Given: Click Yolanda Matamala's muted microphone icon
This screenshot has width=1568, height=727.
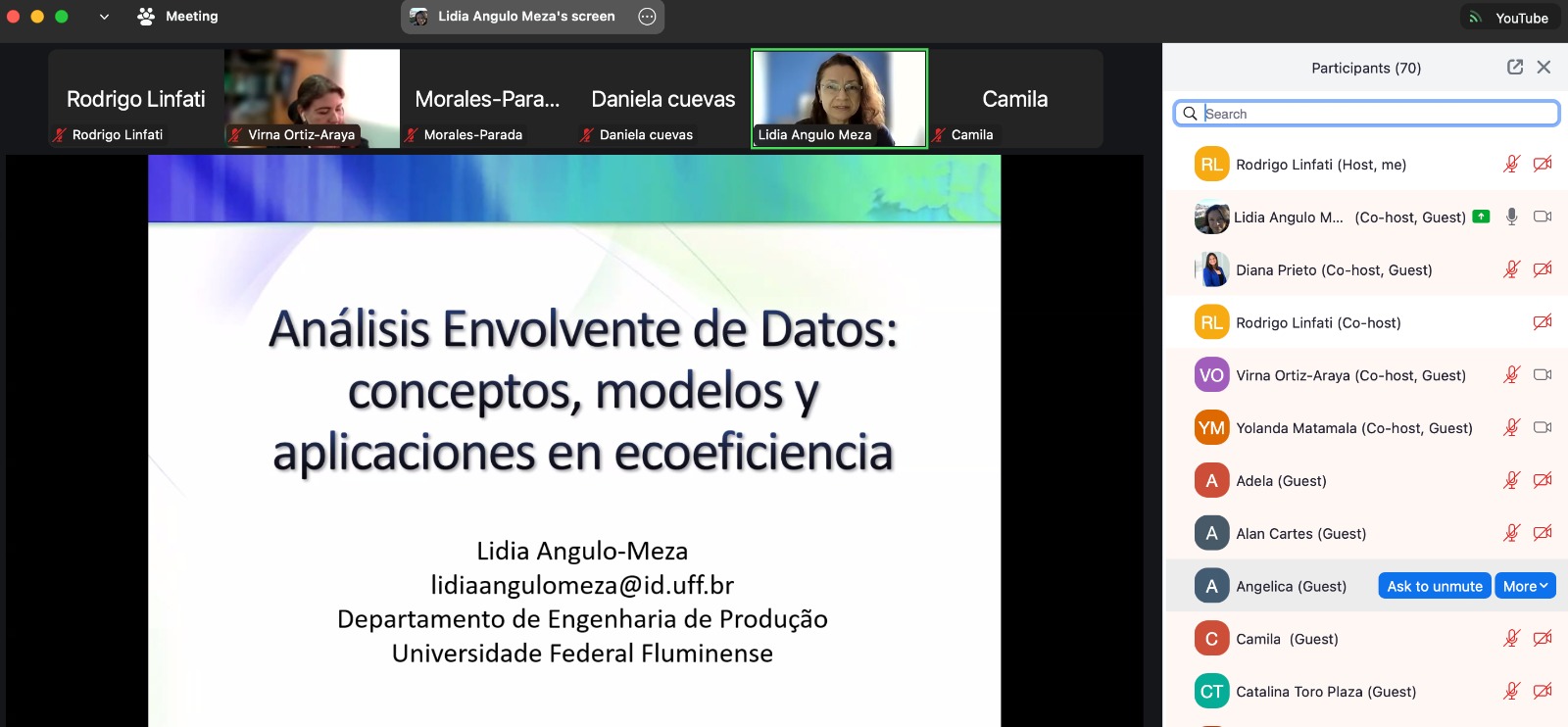Looking at the screenshot, I should 1512,427.
